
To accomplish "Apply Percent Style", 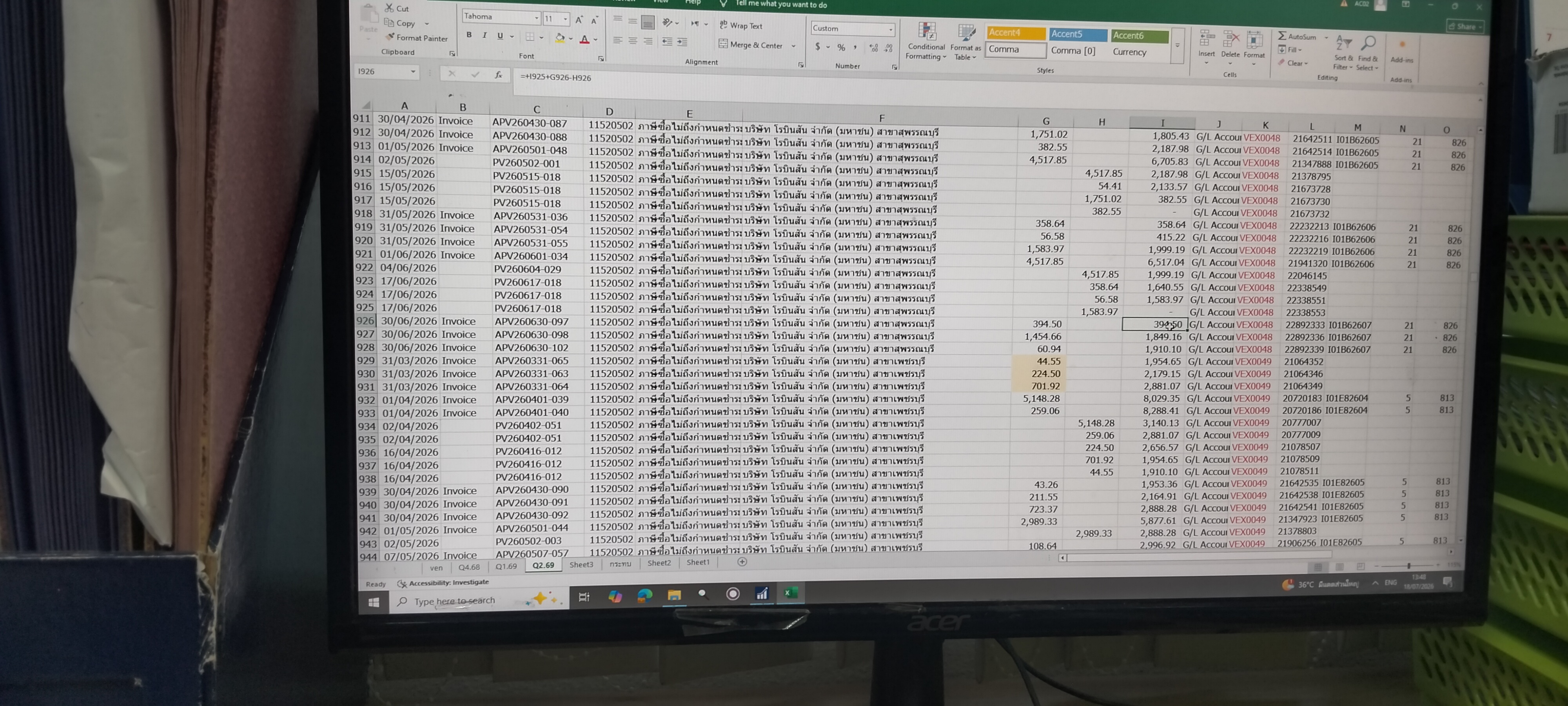I will [x=840, y=47].
